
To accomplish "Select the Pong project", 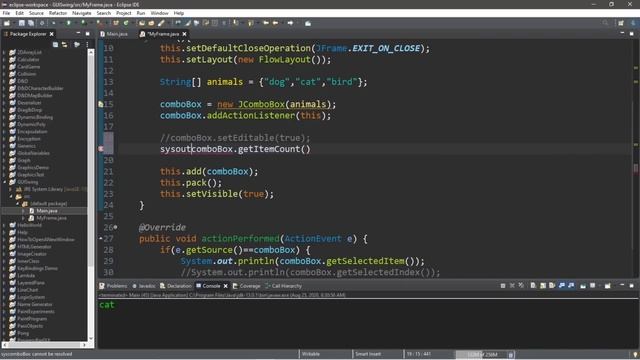I will point(23,333).
